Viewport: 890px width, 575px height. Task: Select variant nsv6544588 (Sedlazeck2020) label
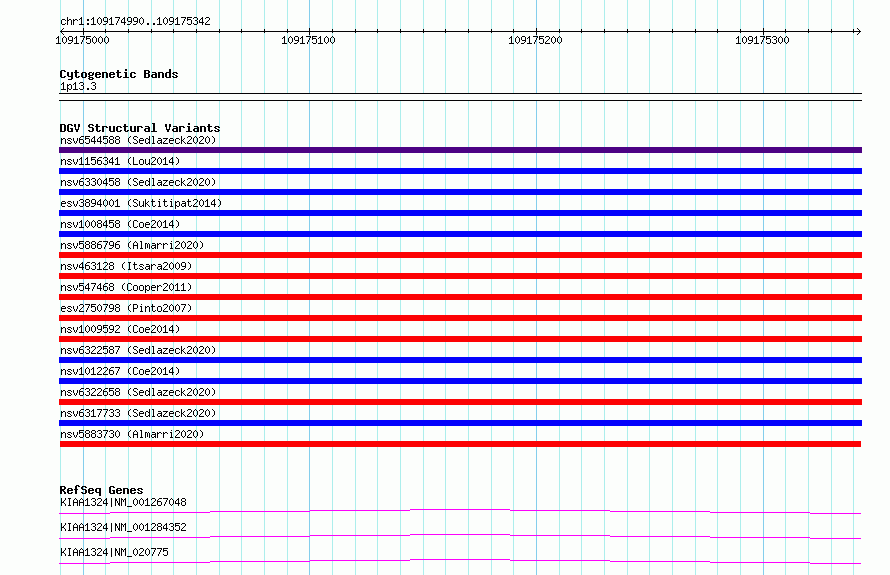pos(138,140)
